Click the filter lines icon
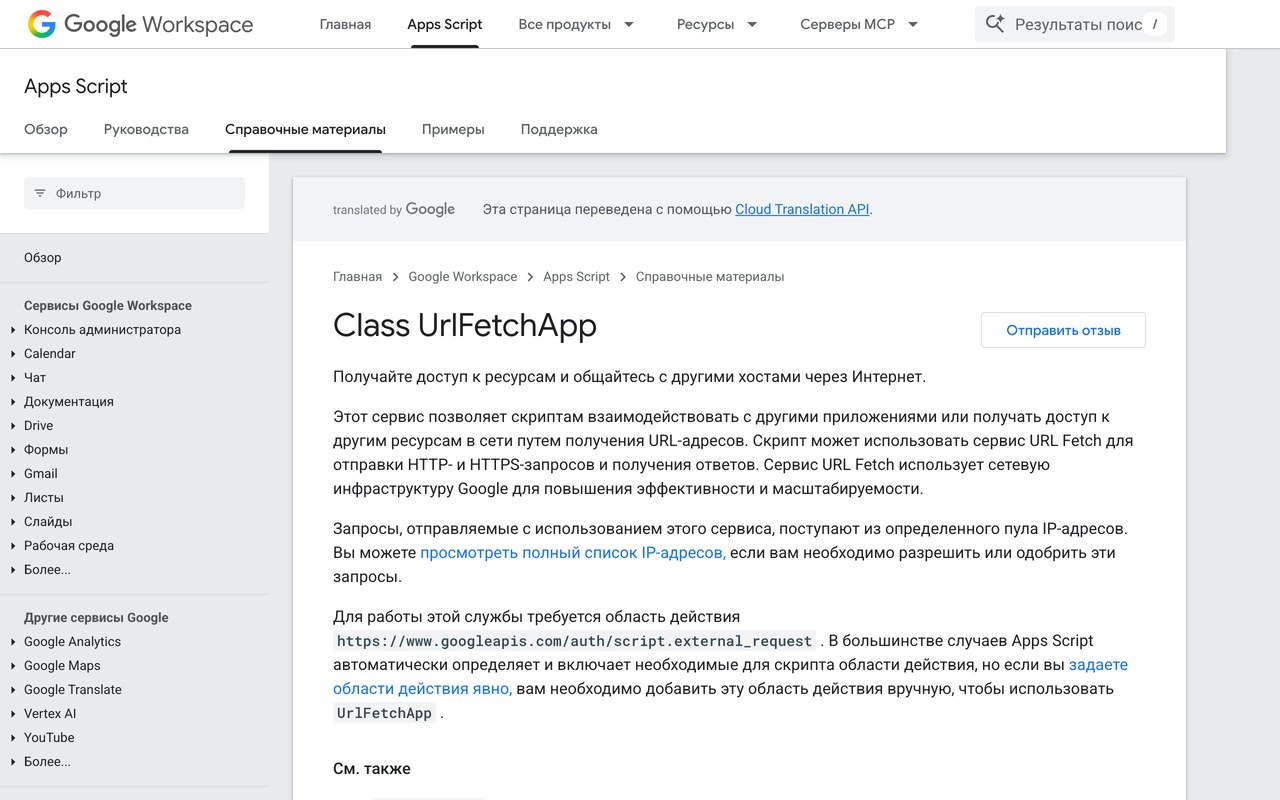Image resolution: width=1280 pixels, height=800 pixels. click(x=40, y=193)
